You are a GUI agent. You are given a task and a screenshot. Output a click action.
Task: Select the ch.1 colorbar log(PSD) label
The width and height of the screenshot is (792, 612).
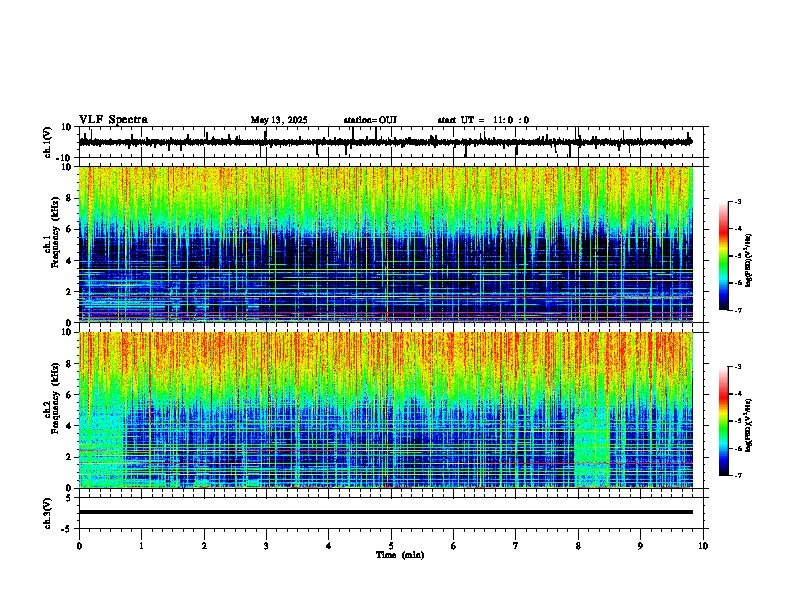click(749, 261)
